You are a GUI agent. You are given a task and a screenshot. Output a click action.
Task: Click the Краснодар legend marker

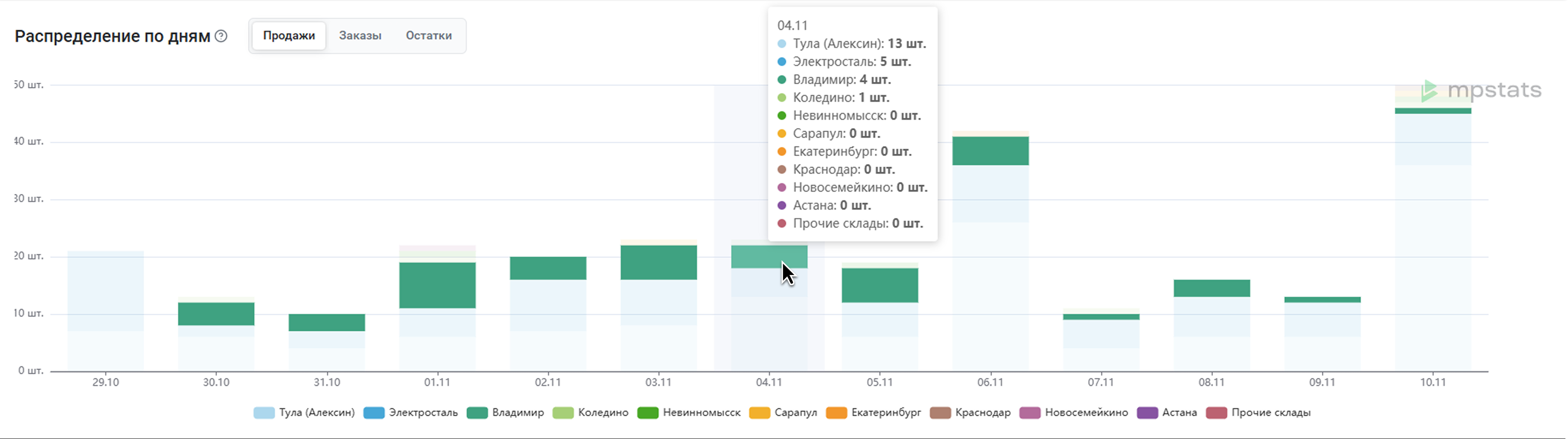[940, 413]
